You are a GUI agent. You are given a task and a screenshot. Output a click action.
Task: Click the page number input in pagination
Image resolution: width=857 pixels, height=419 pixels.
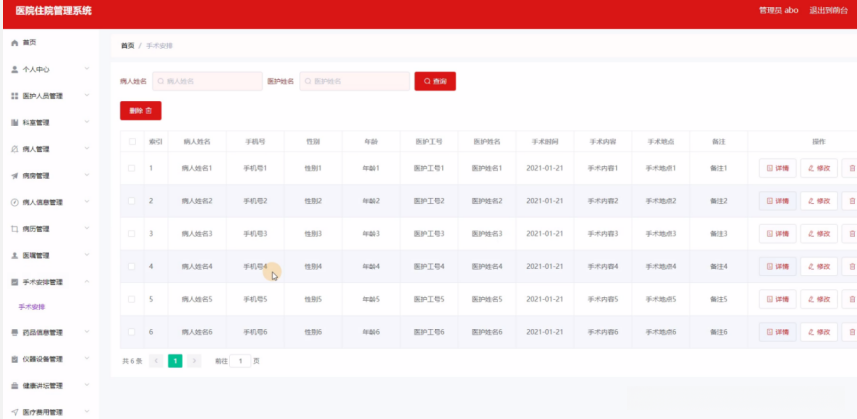240,361
